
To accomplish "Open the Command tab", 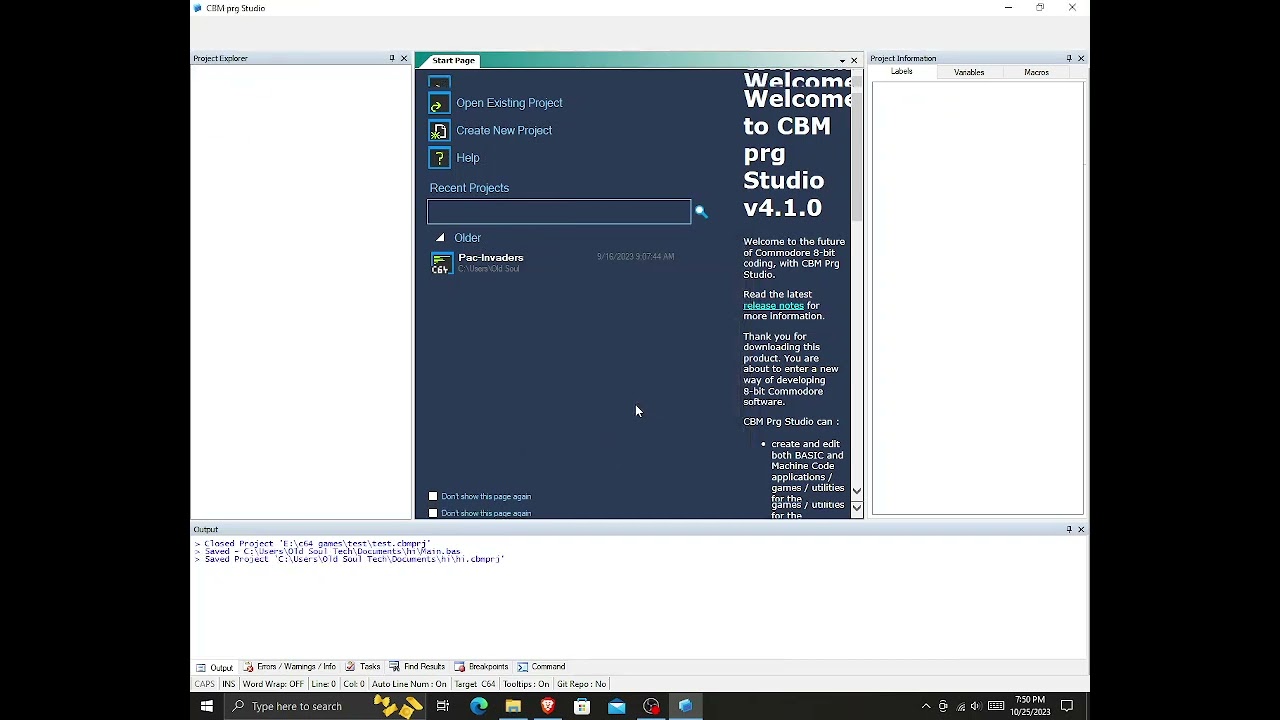I will pyautogui.click(x=541, y=667).
